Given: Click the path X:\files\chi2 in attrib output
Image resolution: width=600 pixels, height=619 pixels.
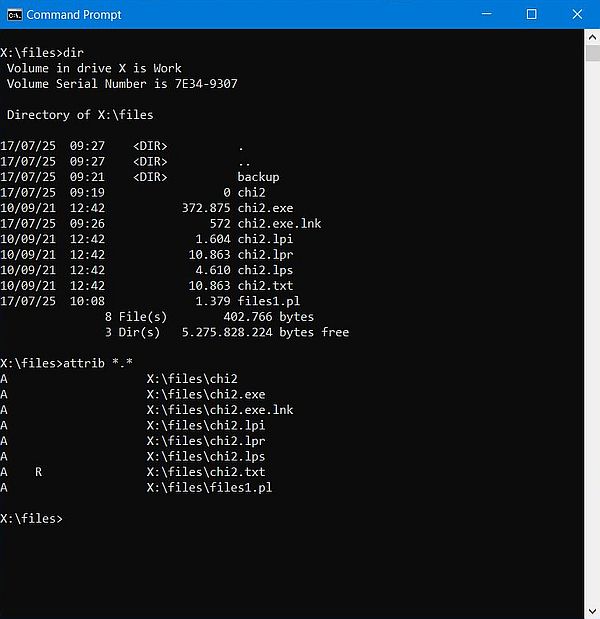Looking at the screenshot, I should [192, 379].
